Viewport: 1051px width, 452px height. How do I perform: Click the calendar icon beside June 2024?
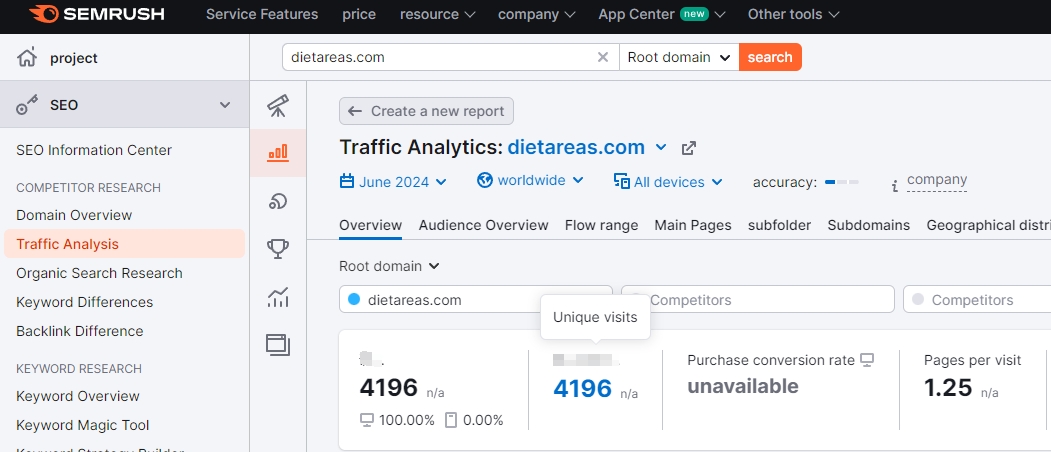(347, 181)
